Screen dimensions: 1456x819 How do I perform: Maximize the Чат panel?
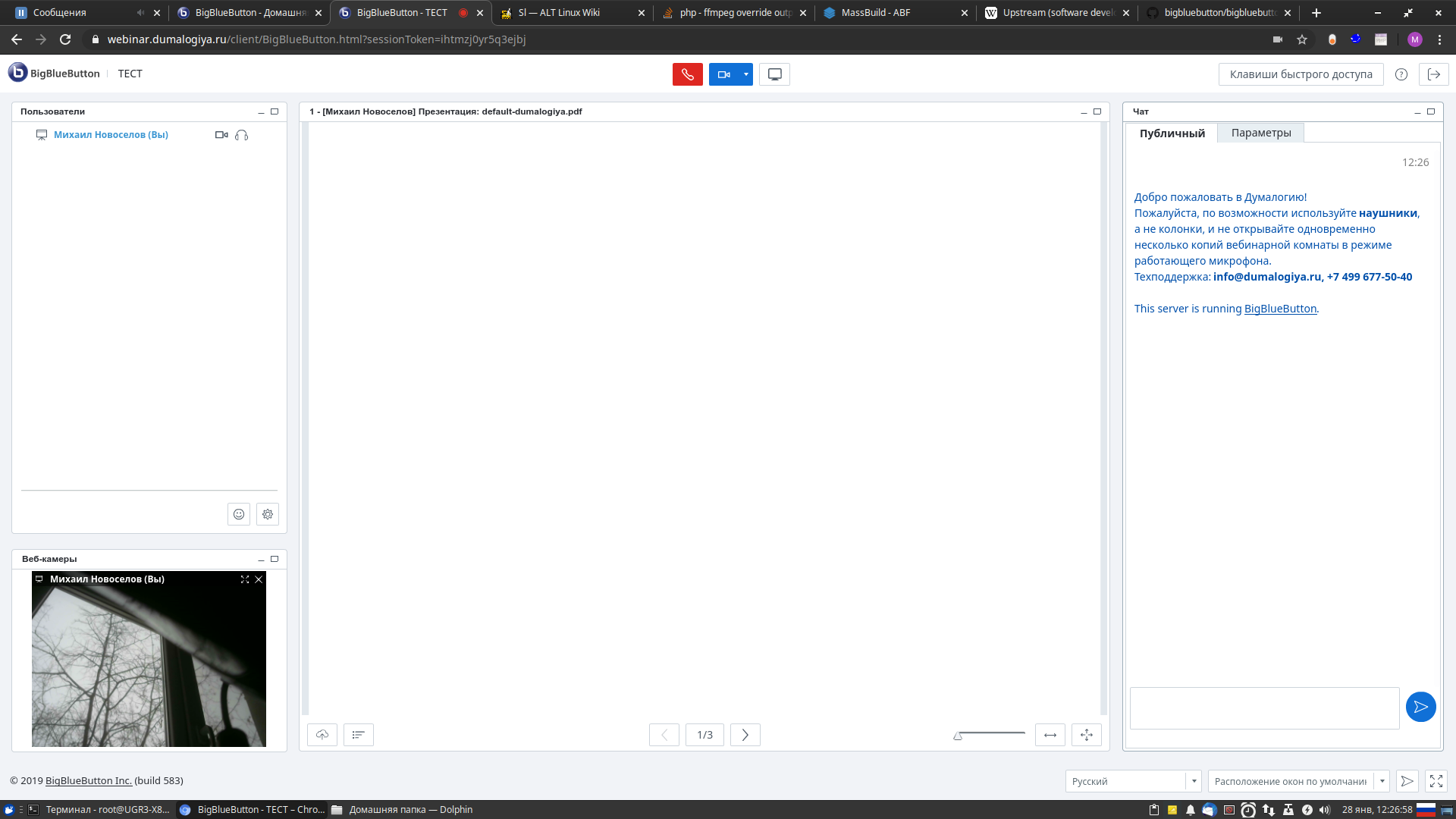(x=1431, y=111)
